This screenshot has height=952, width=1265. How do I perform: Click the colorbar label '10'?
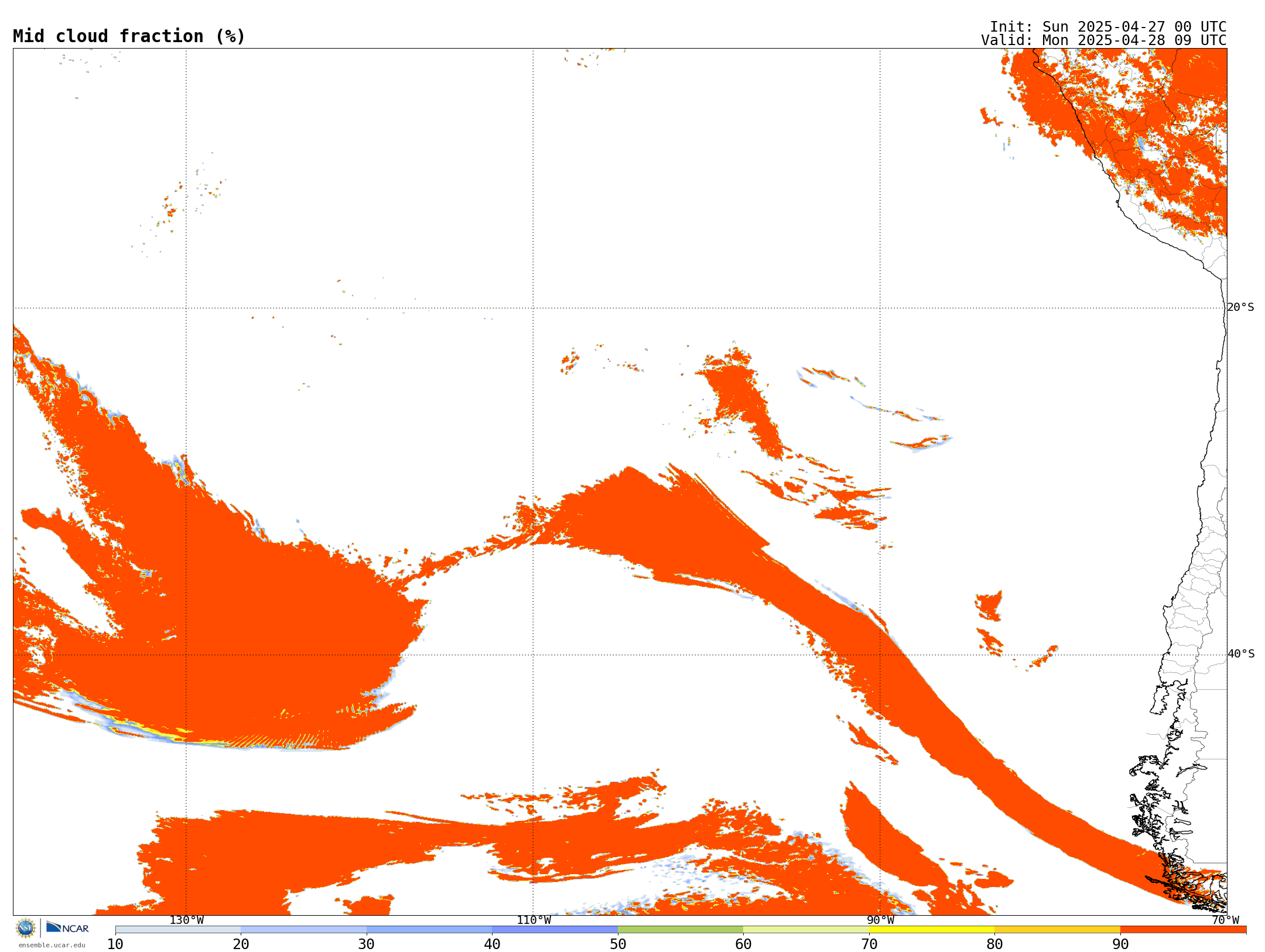(115, 944)
